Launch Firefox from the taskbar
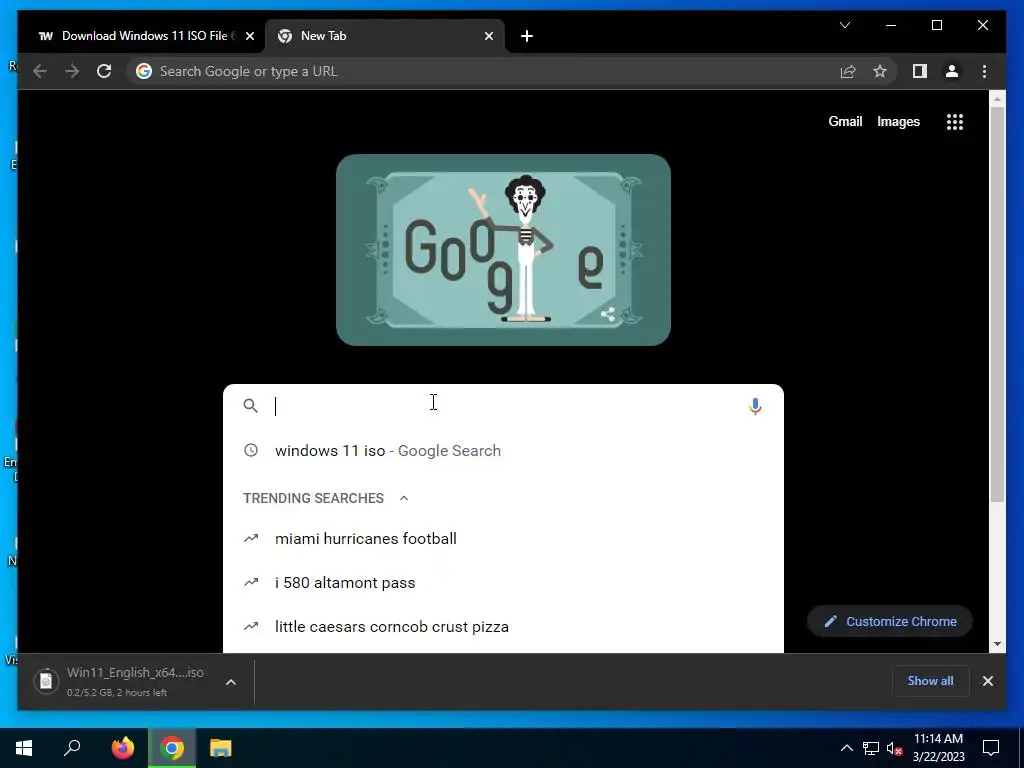1024x768 pixels. [x=122, y=748]
